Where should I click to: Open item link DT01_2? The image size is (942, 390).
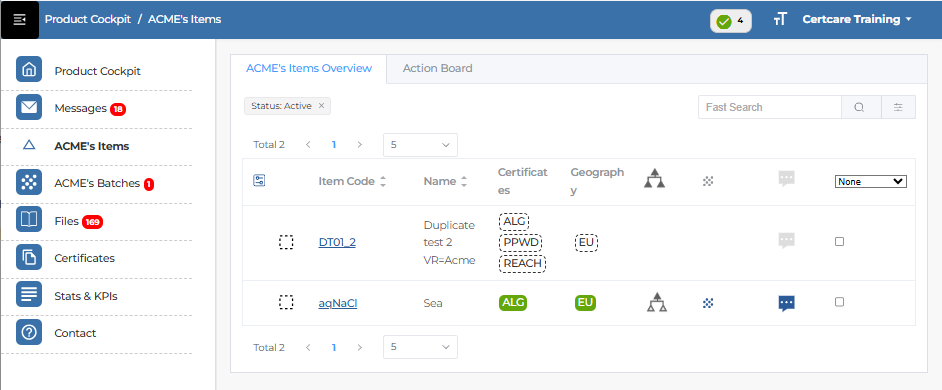pos(337,242)
